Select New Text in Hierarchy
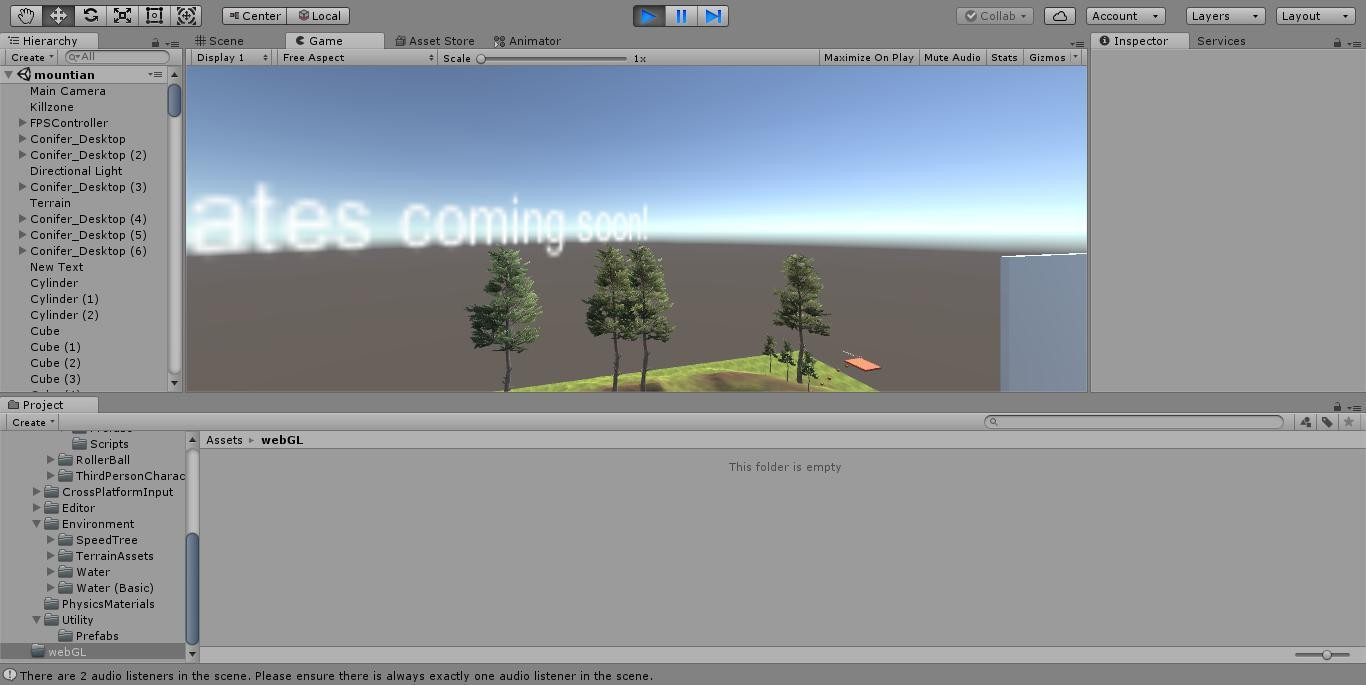 pyautogui.click(x=56, y=267)
